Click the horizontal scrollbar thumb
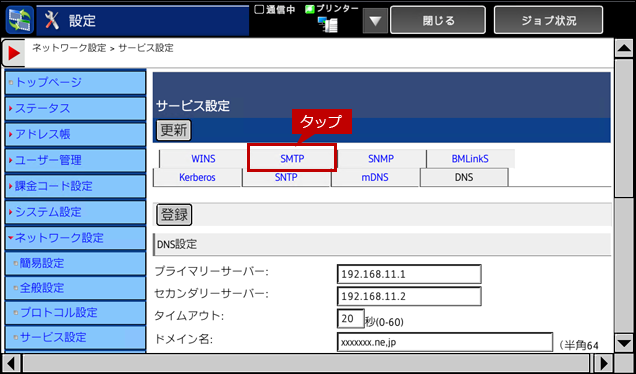This screenshot has height=374, width=636. pos(306,363)
